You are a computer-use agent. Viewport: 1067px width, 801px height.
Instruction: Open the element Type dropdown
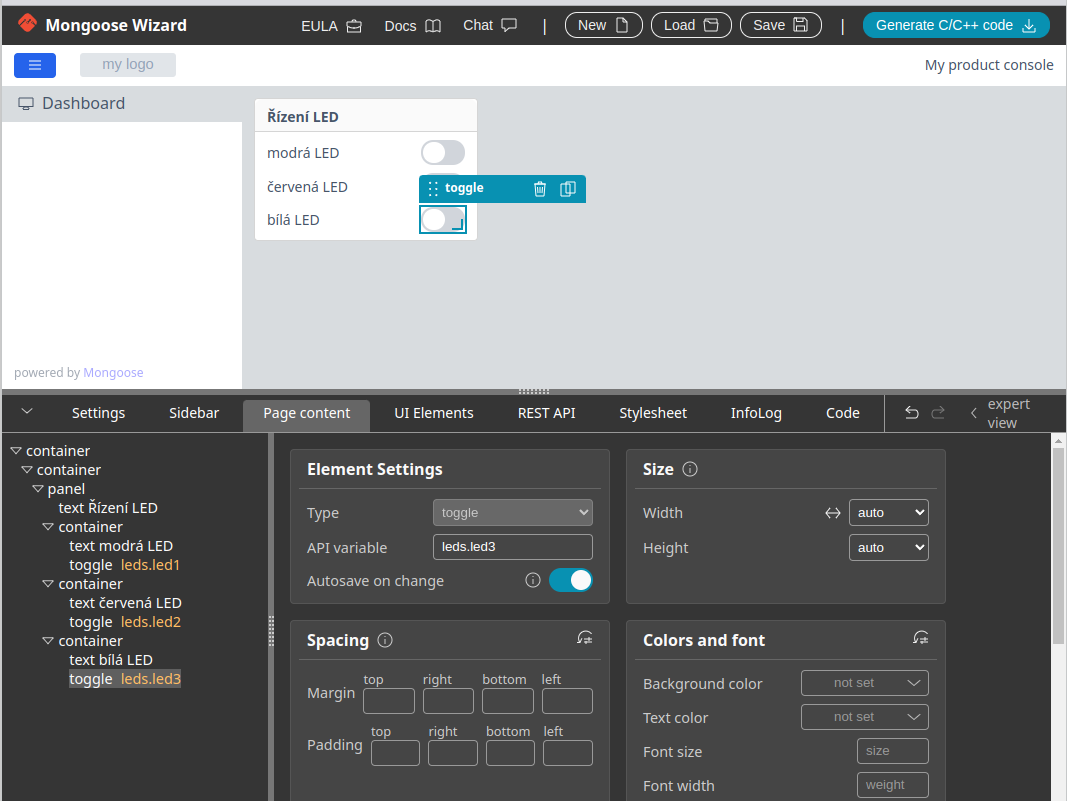[513, 513]
